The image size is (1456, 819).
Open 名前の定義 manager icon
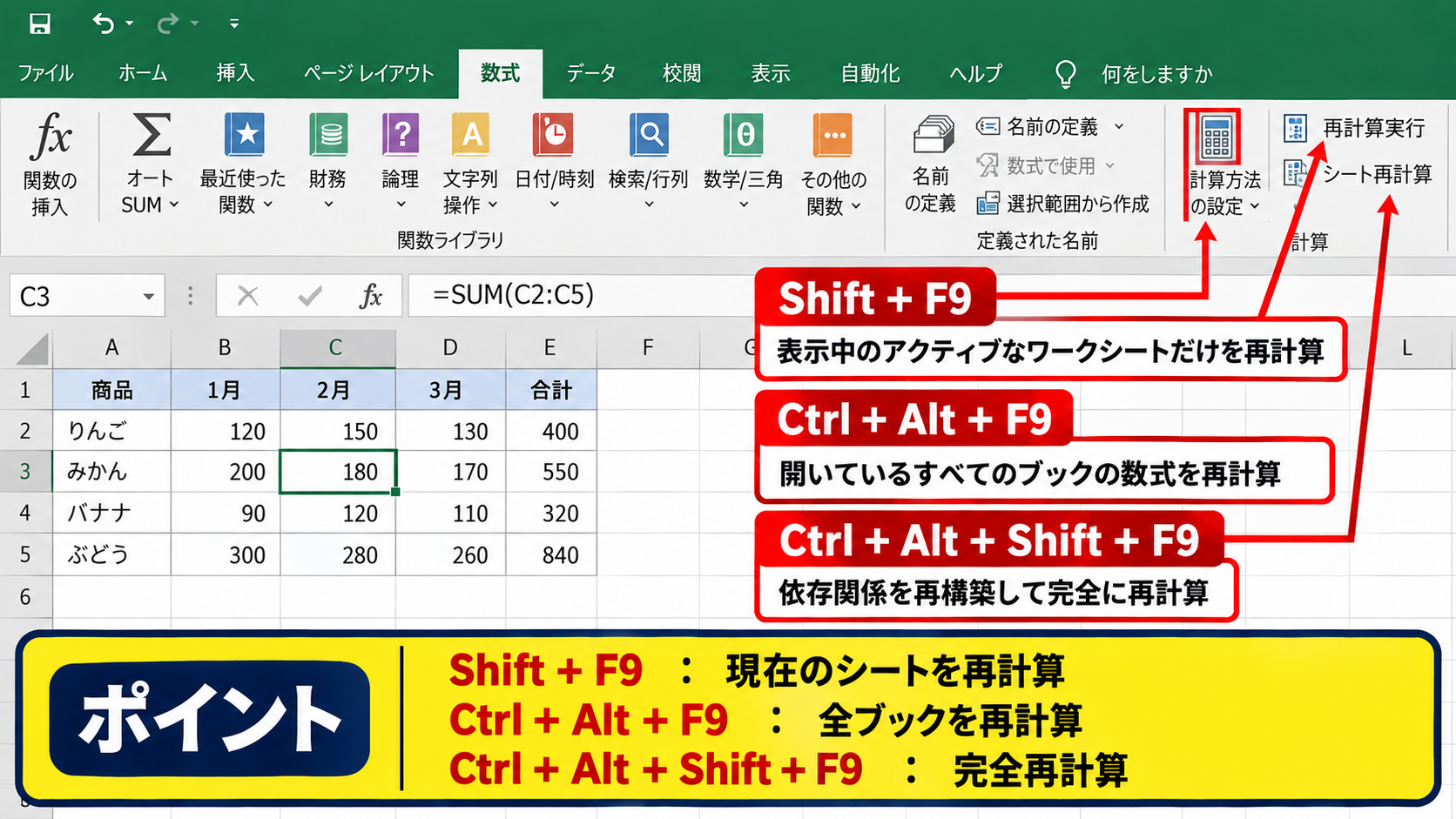(933, 137)
